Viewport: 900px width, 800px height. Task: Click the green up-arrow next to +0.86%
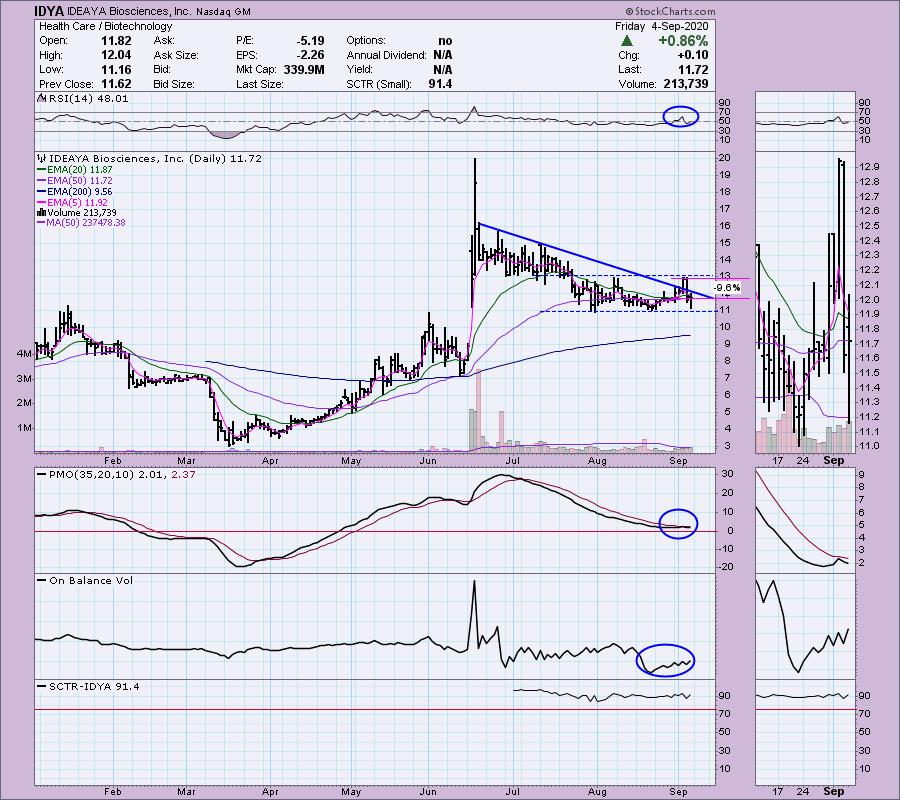(627, 41)
